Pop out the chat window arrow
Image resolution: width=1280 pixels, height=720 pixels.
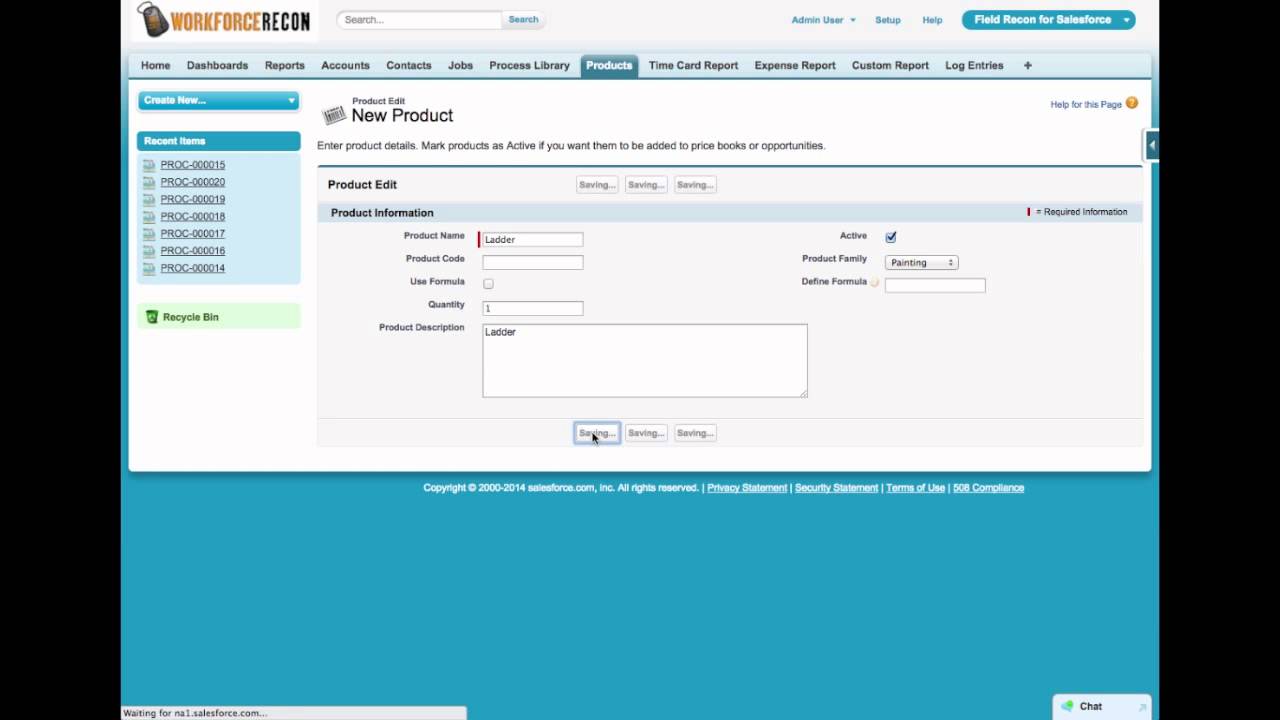pos(1142,707)
